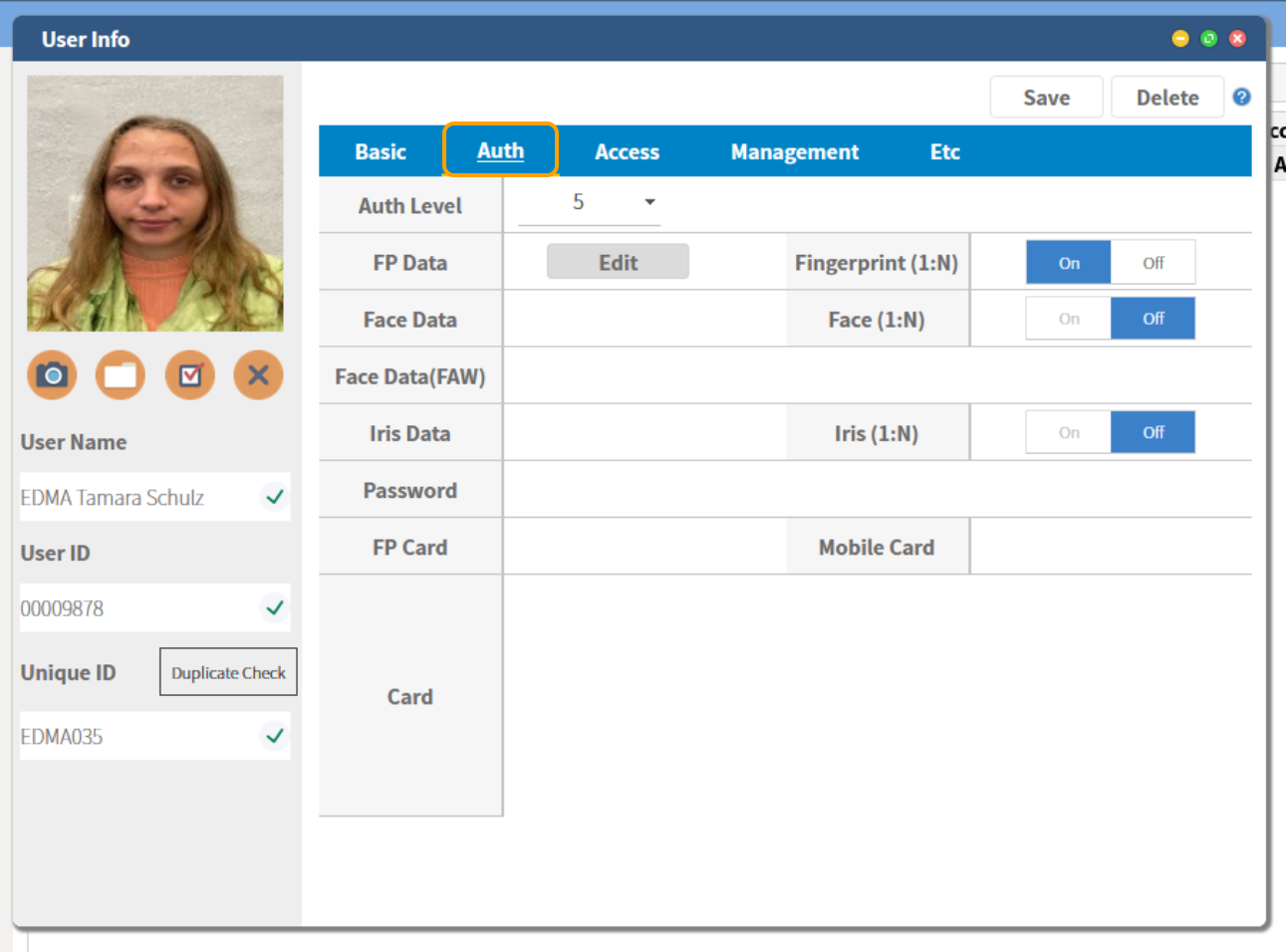Viewport: 1286px width, 952px height.
Task: Click the Auth Level label
Action: [410, 205]
